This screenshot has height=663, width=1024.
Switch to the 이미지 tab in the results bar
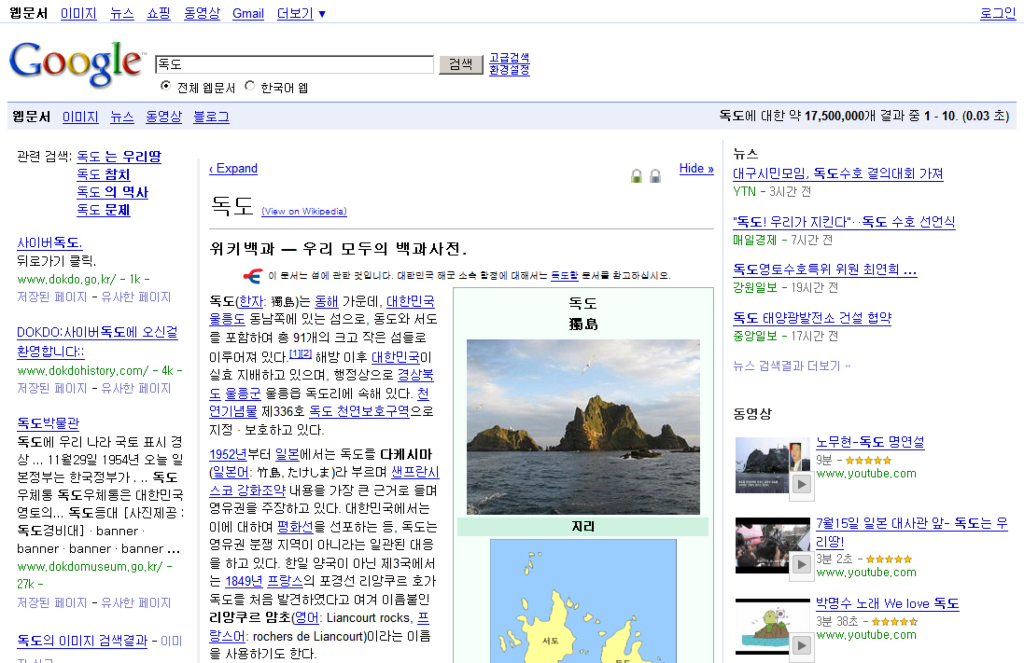pos(80,117)
